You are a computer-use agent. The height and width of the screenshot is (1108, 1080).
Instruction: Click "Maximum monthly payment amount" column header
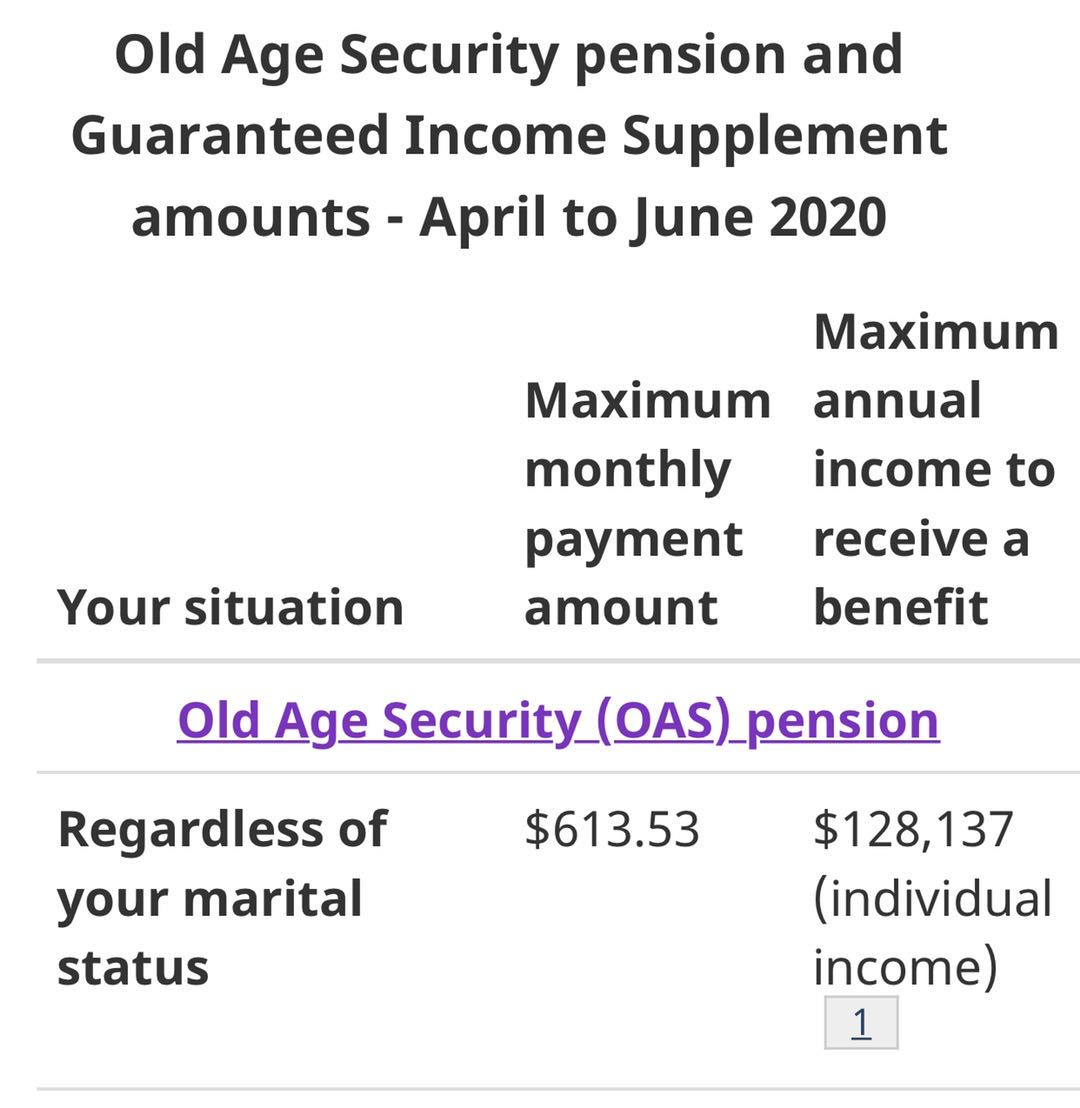tap(647, 503)
